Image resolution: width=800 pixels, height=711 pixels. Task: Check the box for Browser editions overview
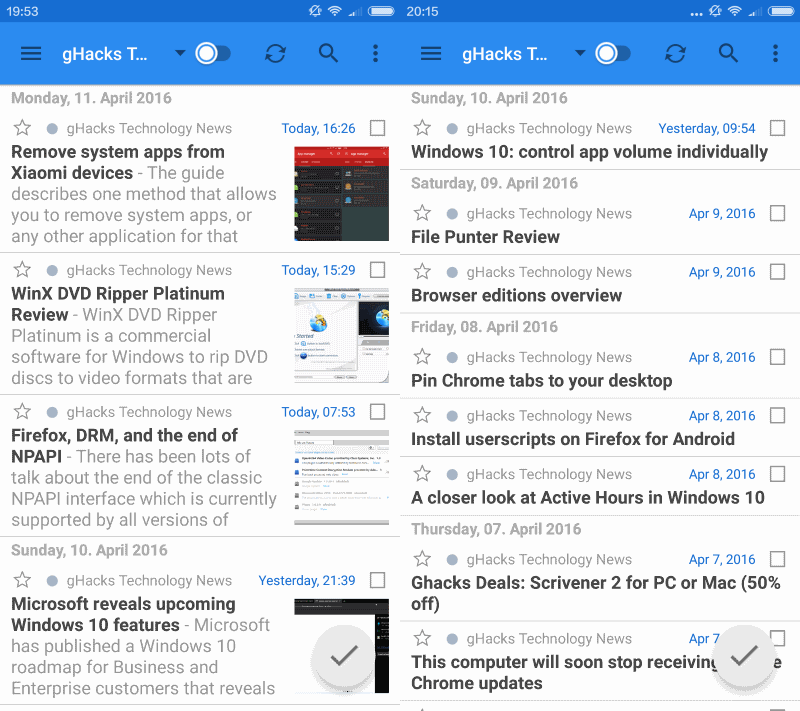pyautogui.click(x=778, y=272)
